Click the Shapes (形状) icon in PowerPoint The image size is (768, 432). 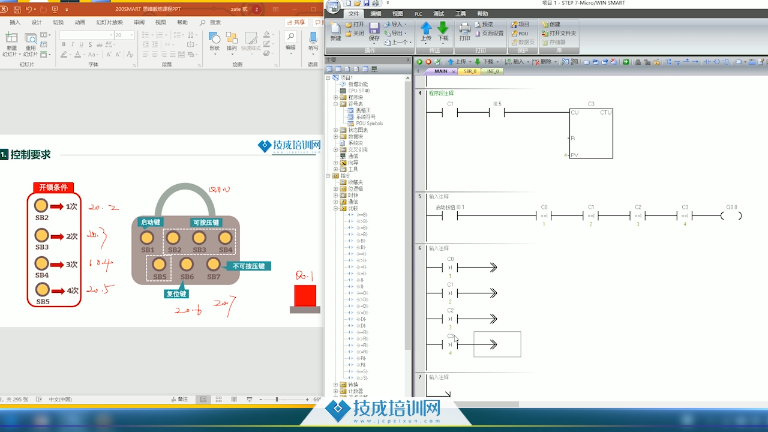click(214, 40)
